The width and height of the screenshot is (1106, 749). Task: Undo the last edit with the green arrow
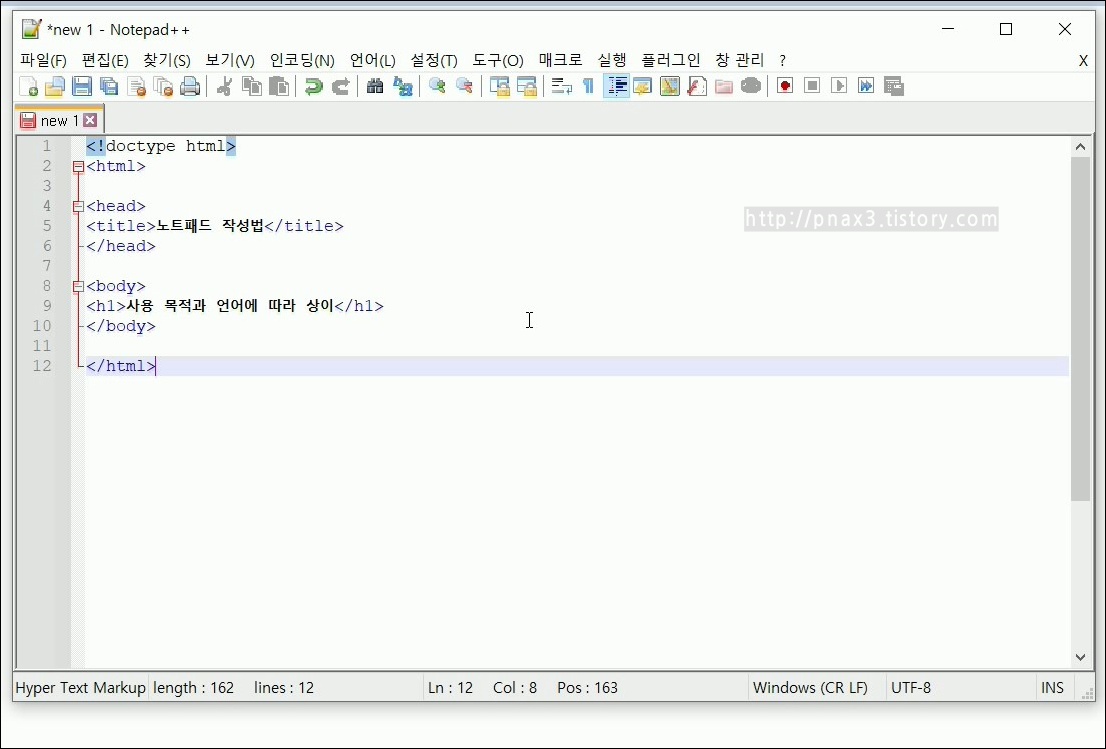tap(313, 86)
